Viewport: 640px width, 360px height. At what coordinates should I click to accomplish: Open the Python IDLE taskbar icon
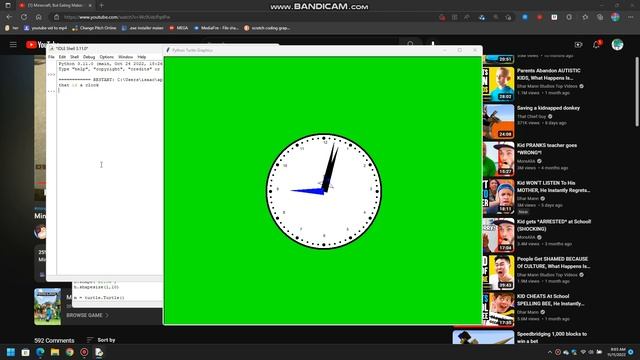click(99, 352)
